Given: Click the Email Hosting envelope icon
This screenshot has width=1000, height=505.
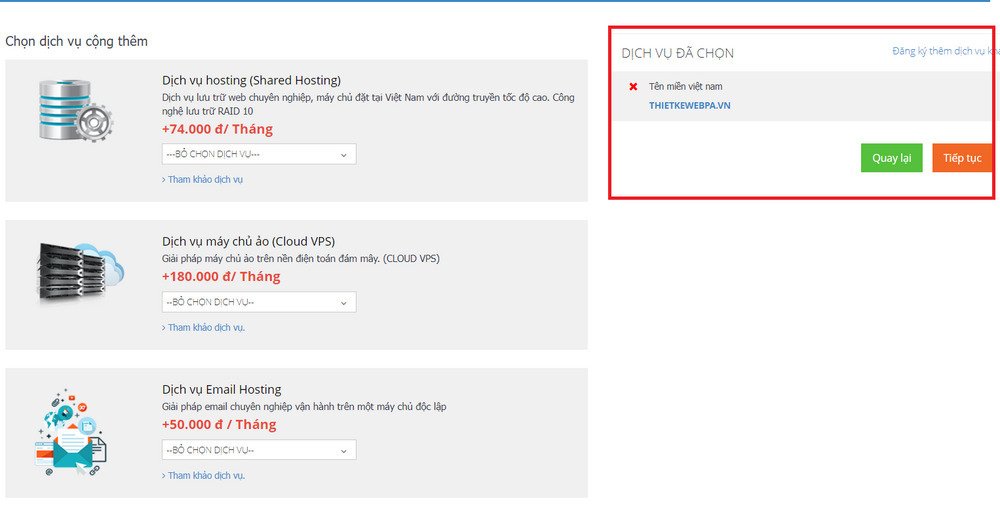Looking at the screenshot, I should [70, 432].
